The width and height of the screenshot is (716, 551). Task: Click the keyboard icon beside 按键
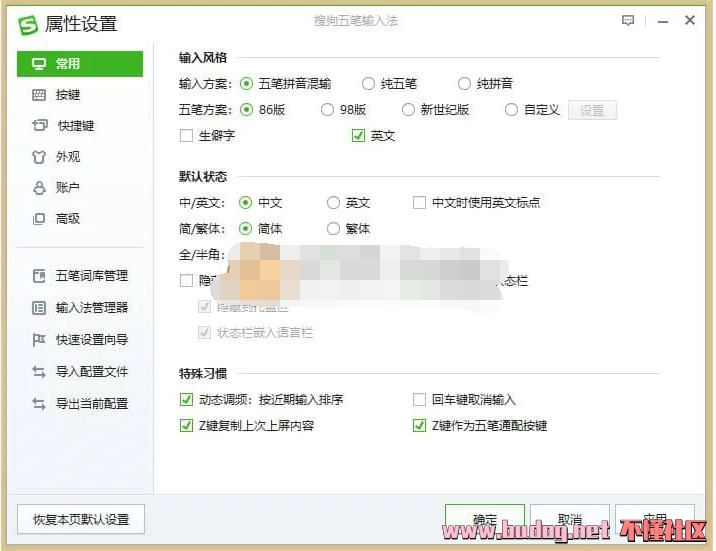(x=39, y=95)
